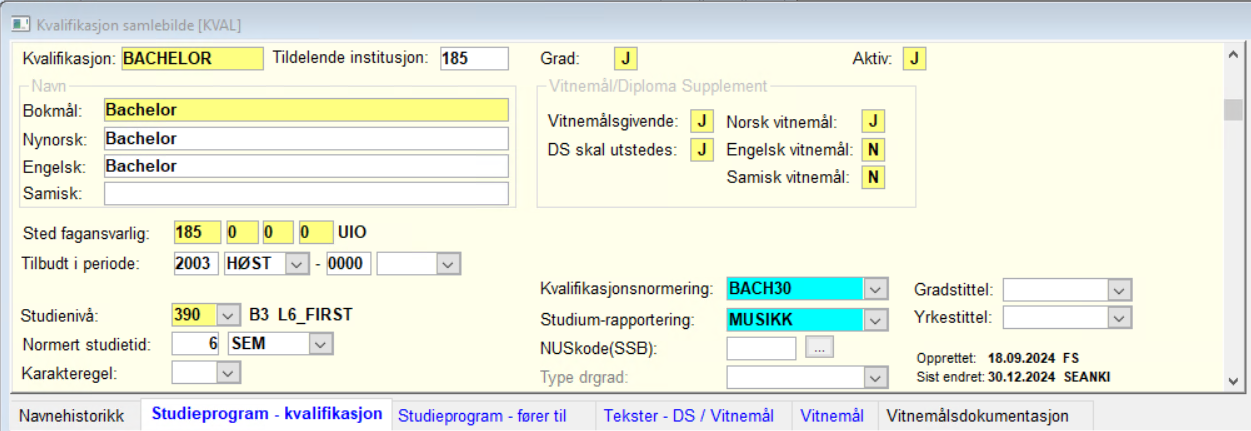Open Studium-rapportering MUSIKK dropdown
Viewport: 1251px width, 431px height.
click(x=876, y=319)
